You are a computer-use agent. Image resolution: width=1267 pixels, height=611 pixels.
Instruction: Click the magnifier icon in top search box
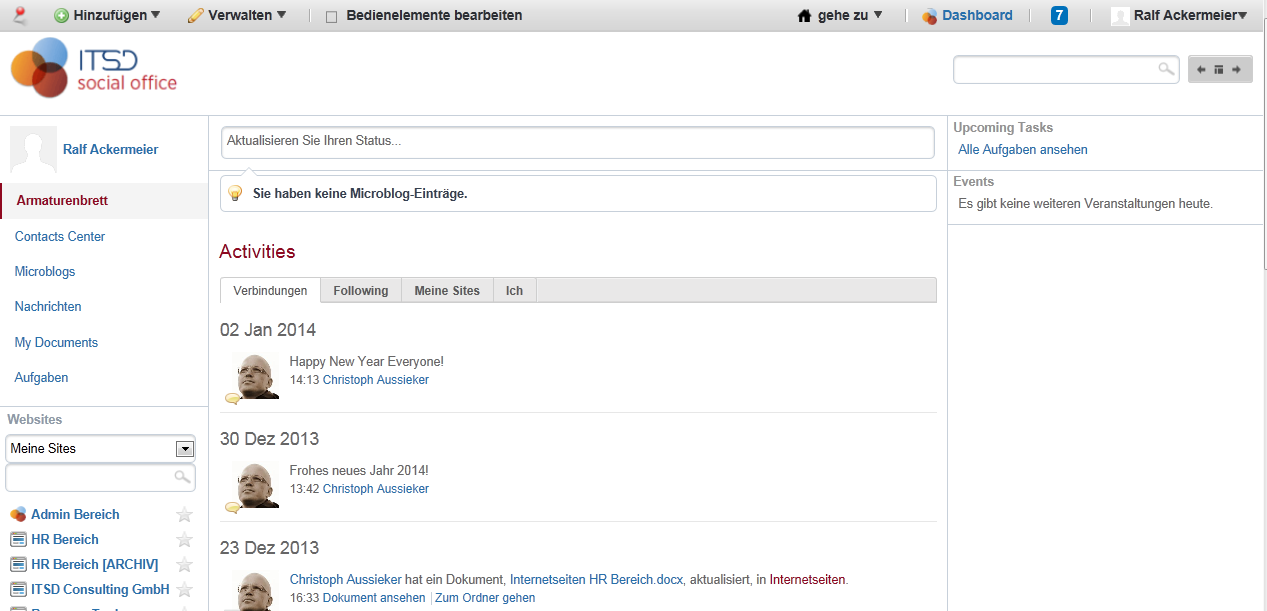tap(1166, 69)
